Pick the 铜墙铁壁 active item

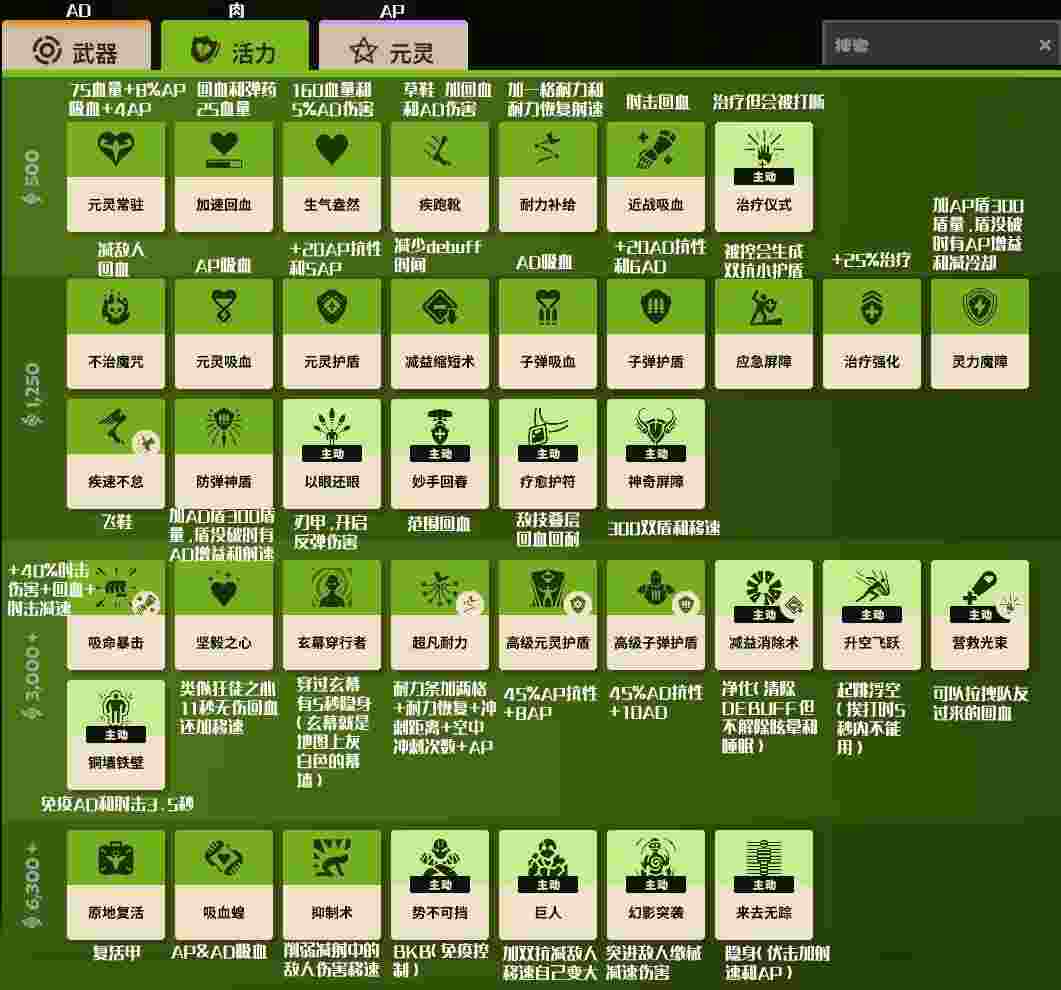point(116,734)
